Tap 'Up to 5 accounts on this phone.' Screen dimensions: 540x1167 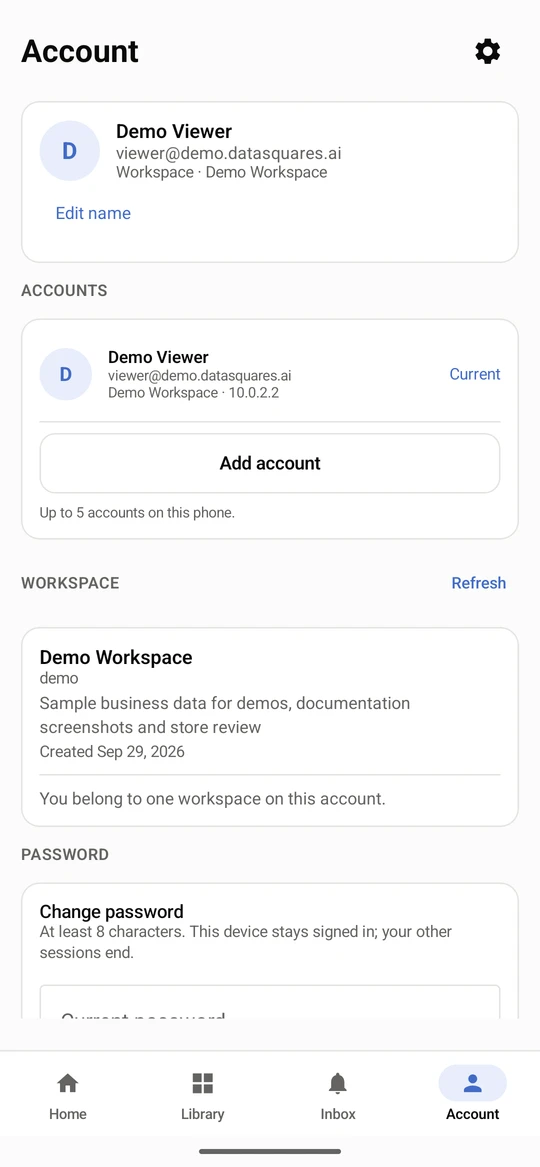137,512
